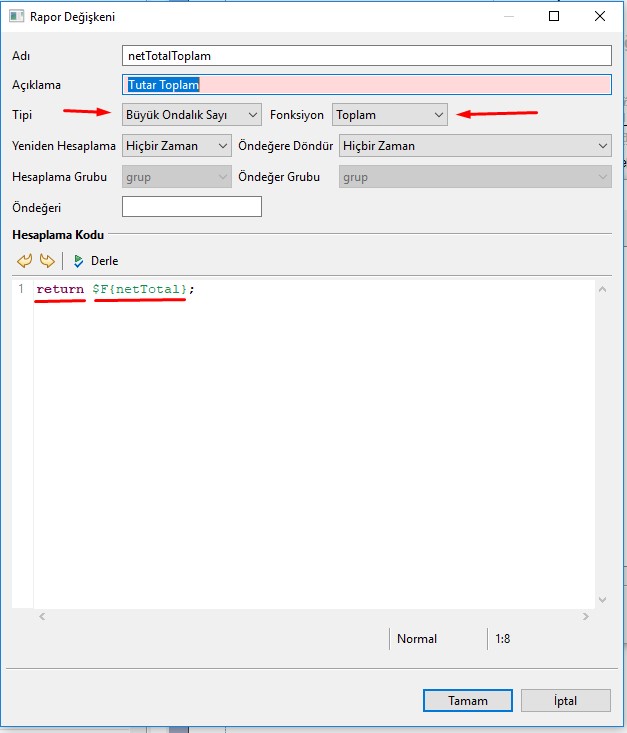The width and height of the screenshot is (627, 733).
Task: Click the Açıklama text field
Action: click(x=366, y=85)
